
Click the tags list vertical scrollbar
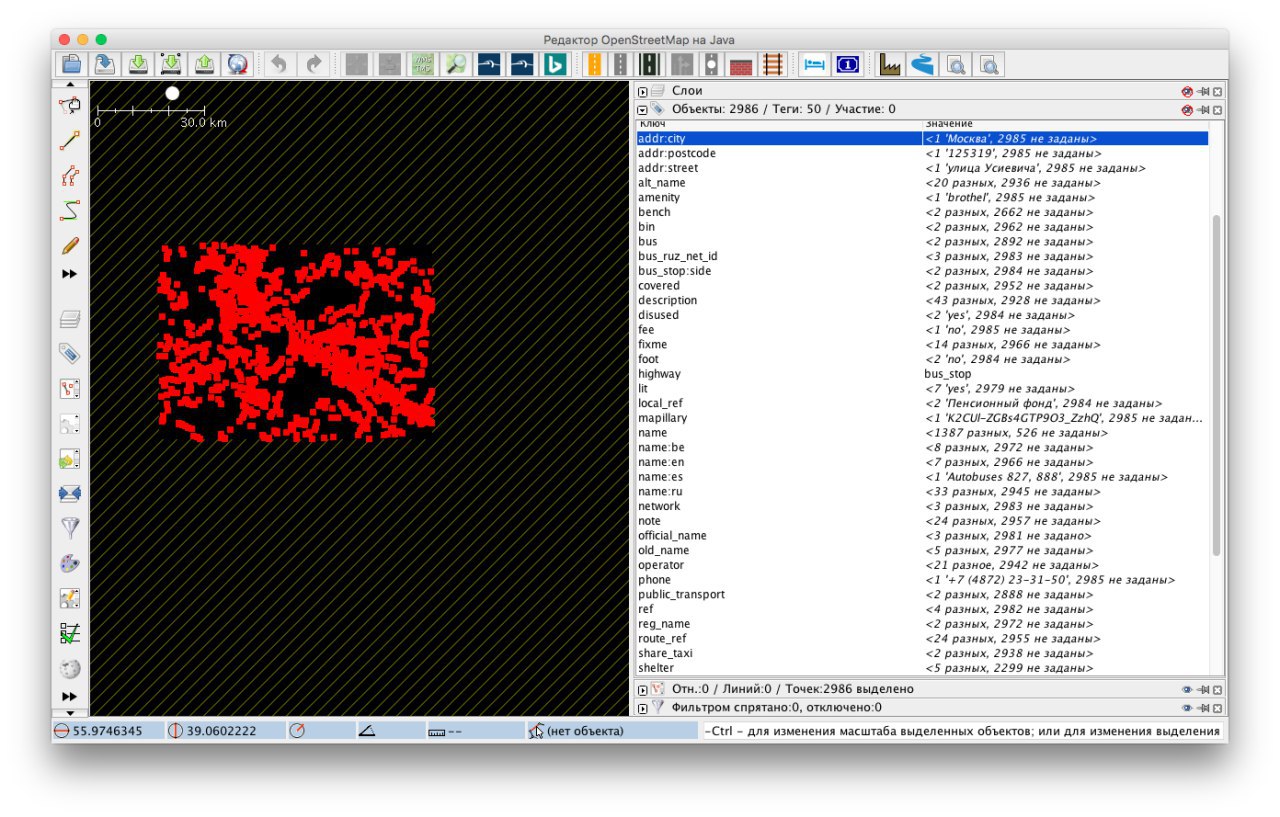[x=1216, y=385]
